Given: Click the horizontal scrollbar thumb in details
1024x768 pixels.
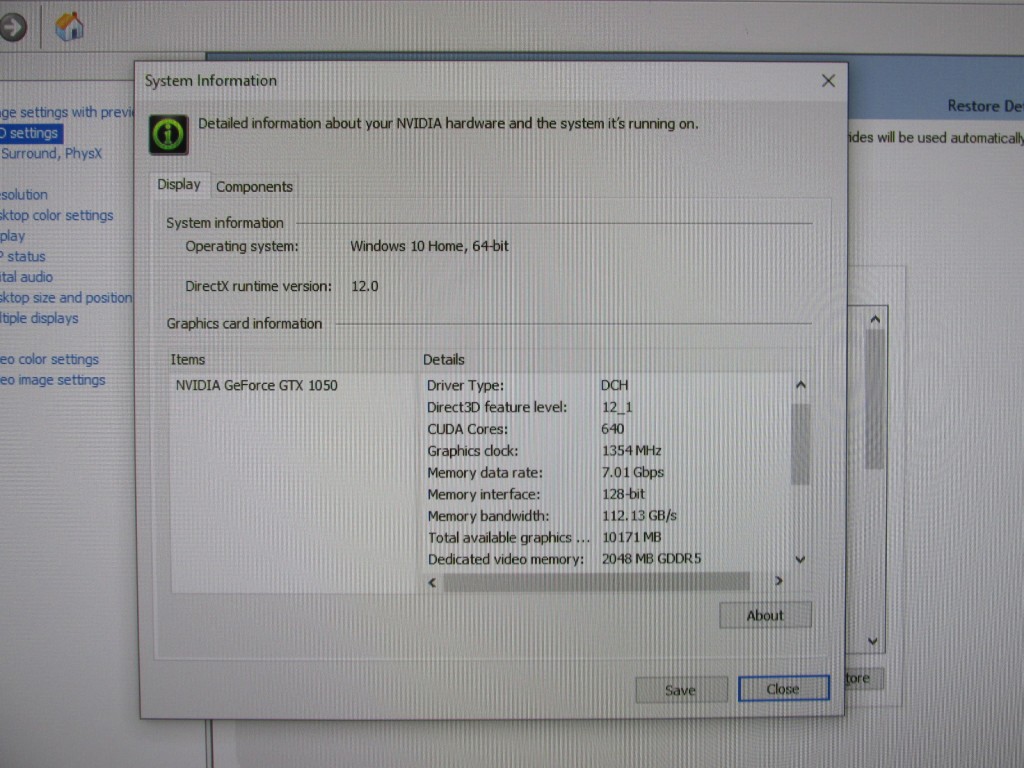Looking at the screenshot, I should (596, 581).
